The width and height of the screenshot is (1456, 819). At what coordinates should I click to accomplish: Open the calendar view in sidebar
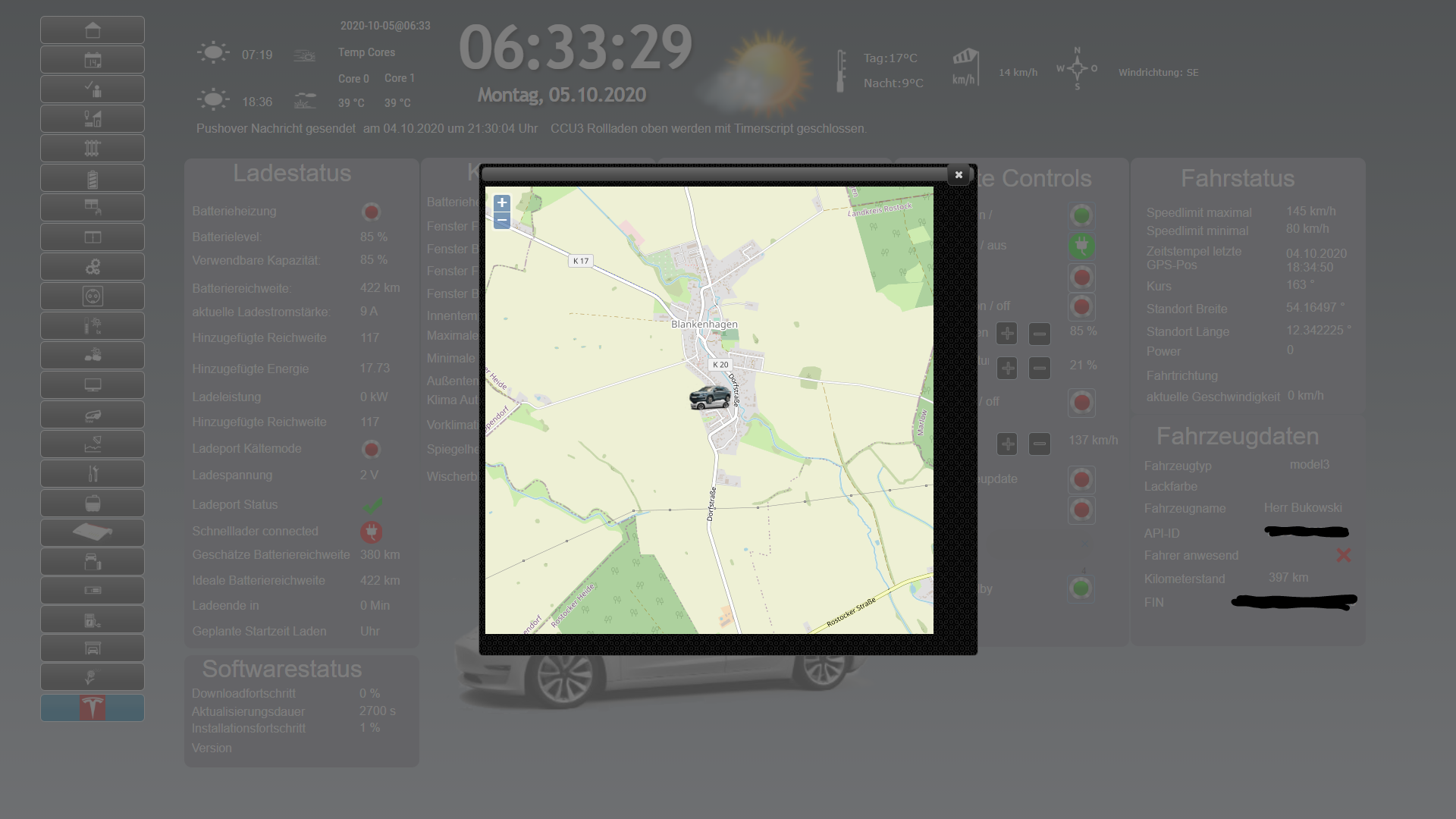click(93, 60)
